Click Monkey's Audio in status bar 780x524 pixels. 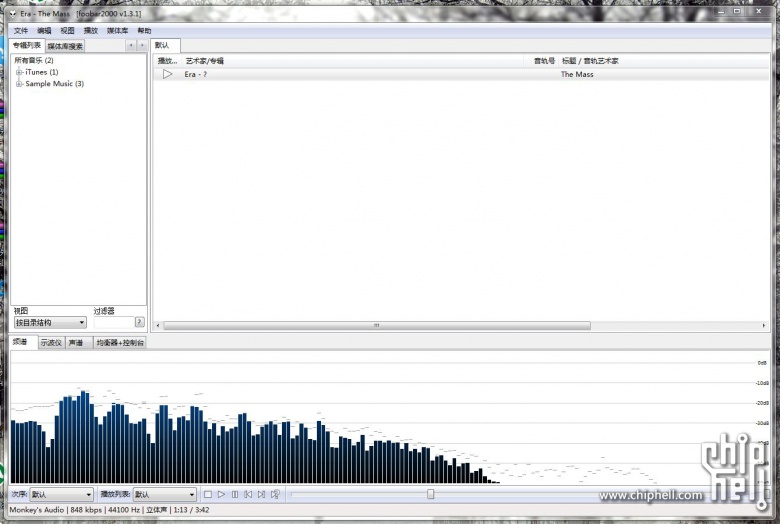(36, 510)
